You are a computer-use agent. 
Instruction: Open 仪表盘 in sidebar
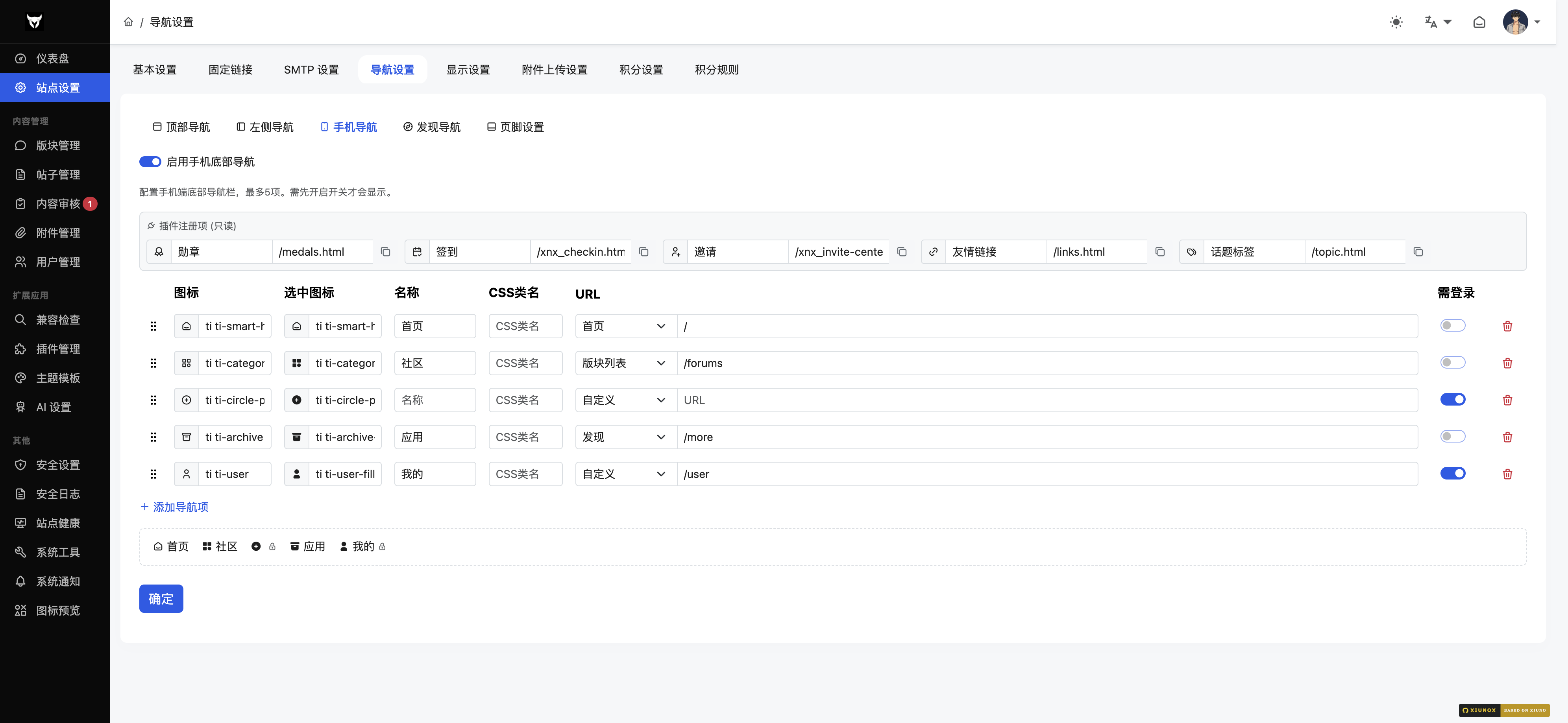(x=55, y=59)
